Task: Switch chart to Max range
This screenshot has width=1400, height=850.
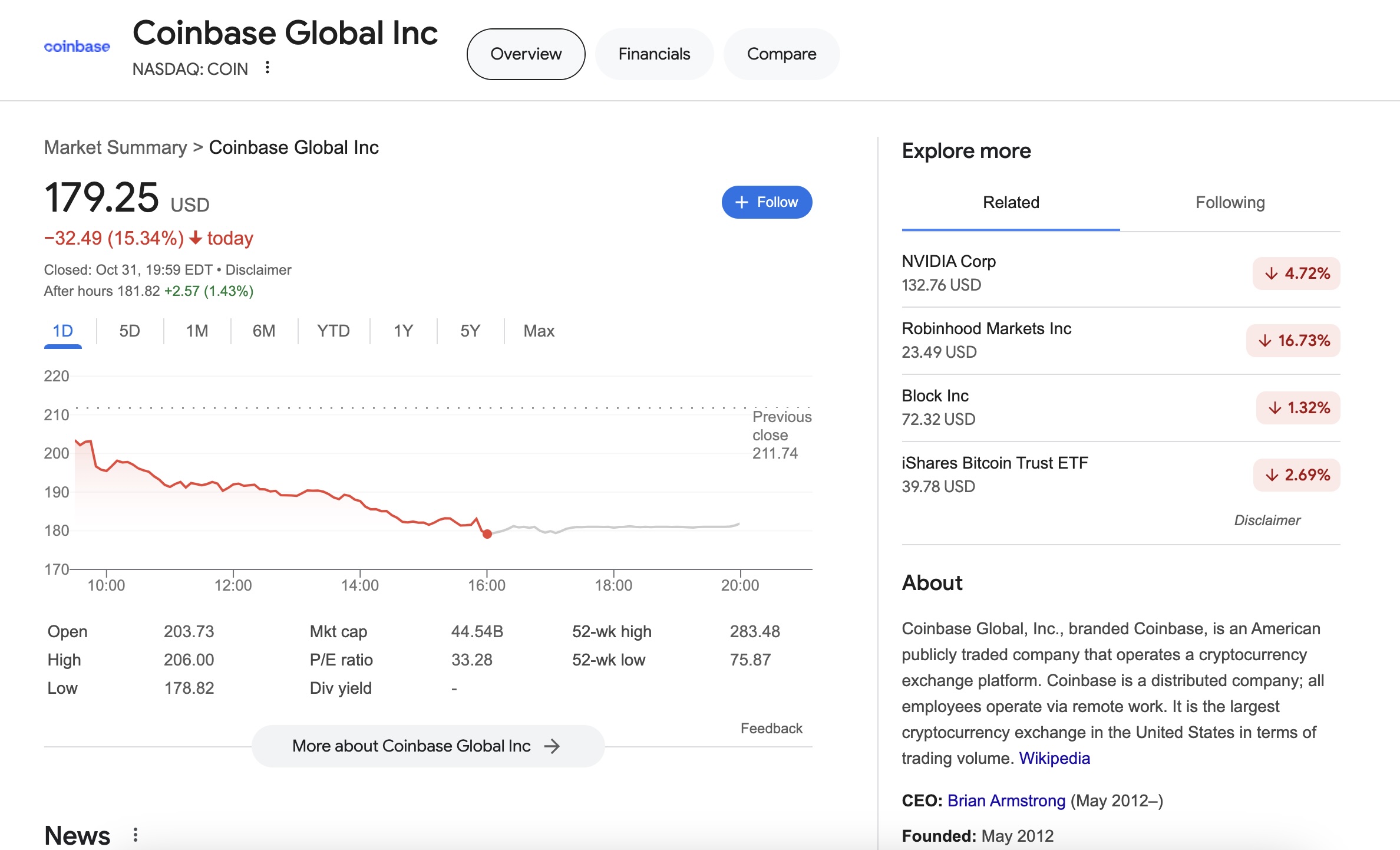Action: pyautogui.click(x=539, y=331)
